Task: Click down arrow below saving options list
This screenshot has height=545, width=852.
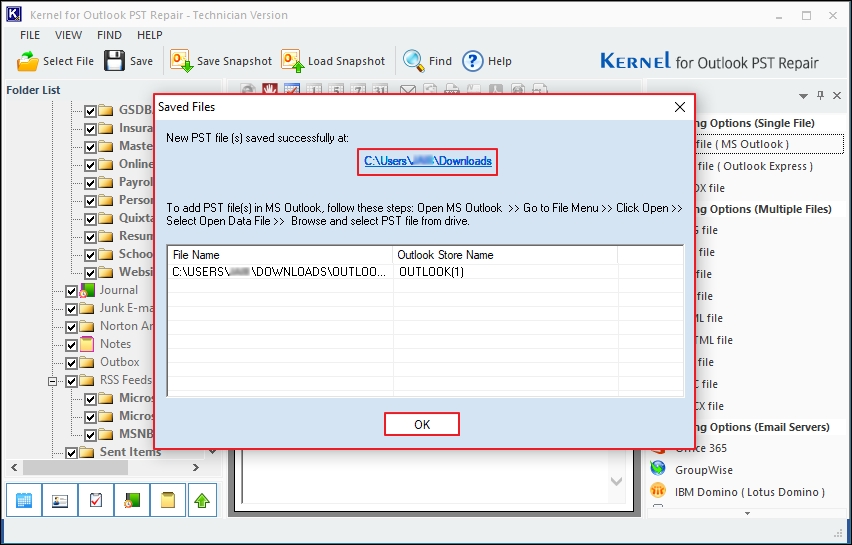Action: (x=747, y=513)
